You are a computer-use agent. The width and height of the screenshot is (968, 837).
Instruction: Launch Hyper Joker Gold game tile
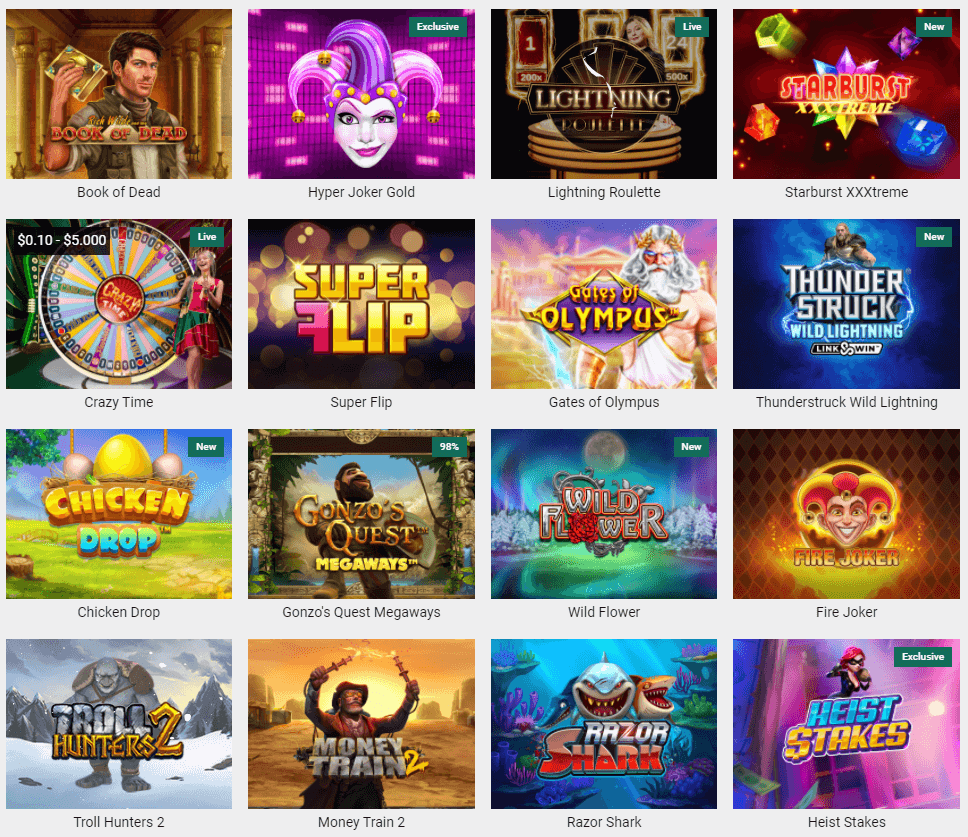click(361, 94)
